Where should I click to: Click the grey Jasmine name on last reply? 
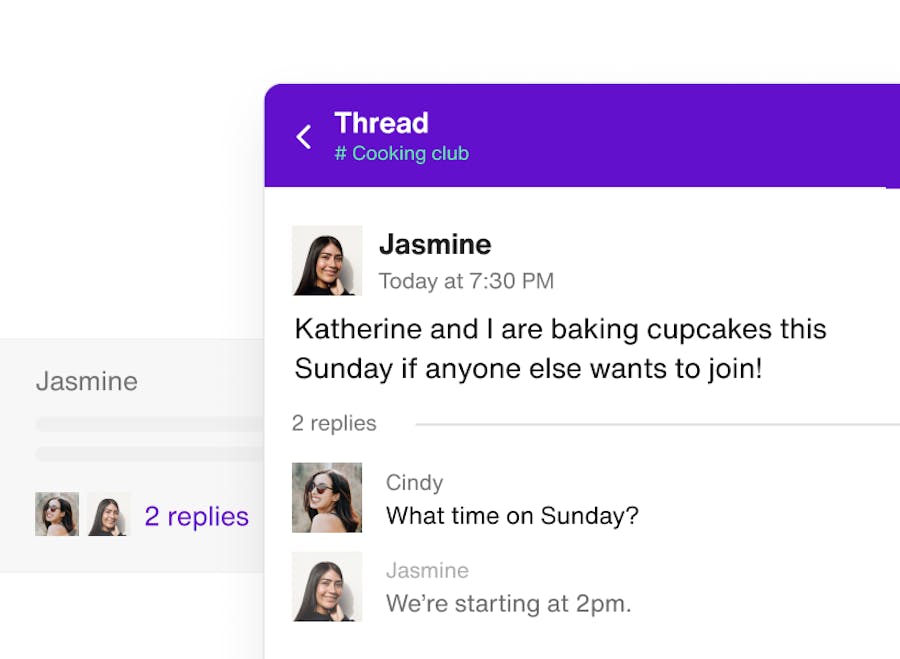click(x=427, y=571)
